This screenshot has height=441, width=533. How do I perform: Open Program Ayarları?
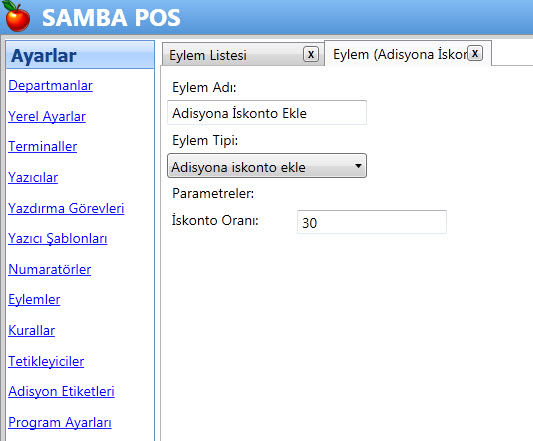(x=60, y=422)
